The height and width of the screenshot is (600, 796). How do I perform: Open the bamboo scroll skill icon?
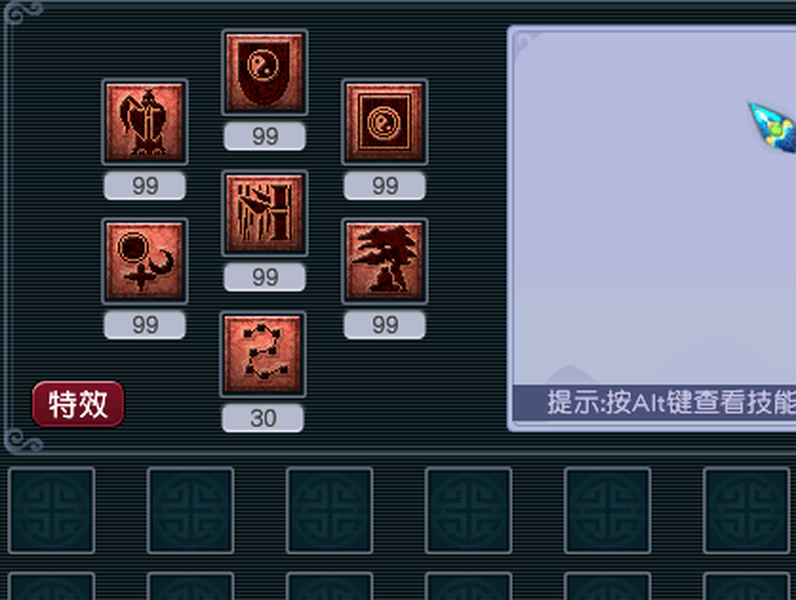264,214
